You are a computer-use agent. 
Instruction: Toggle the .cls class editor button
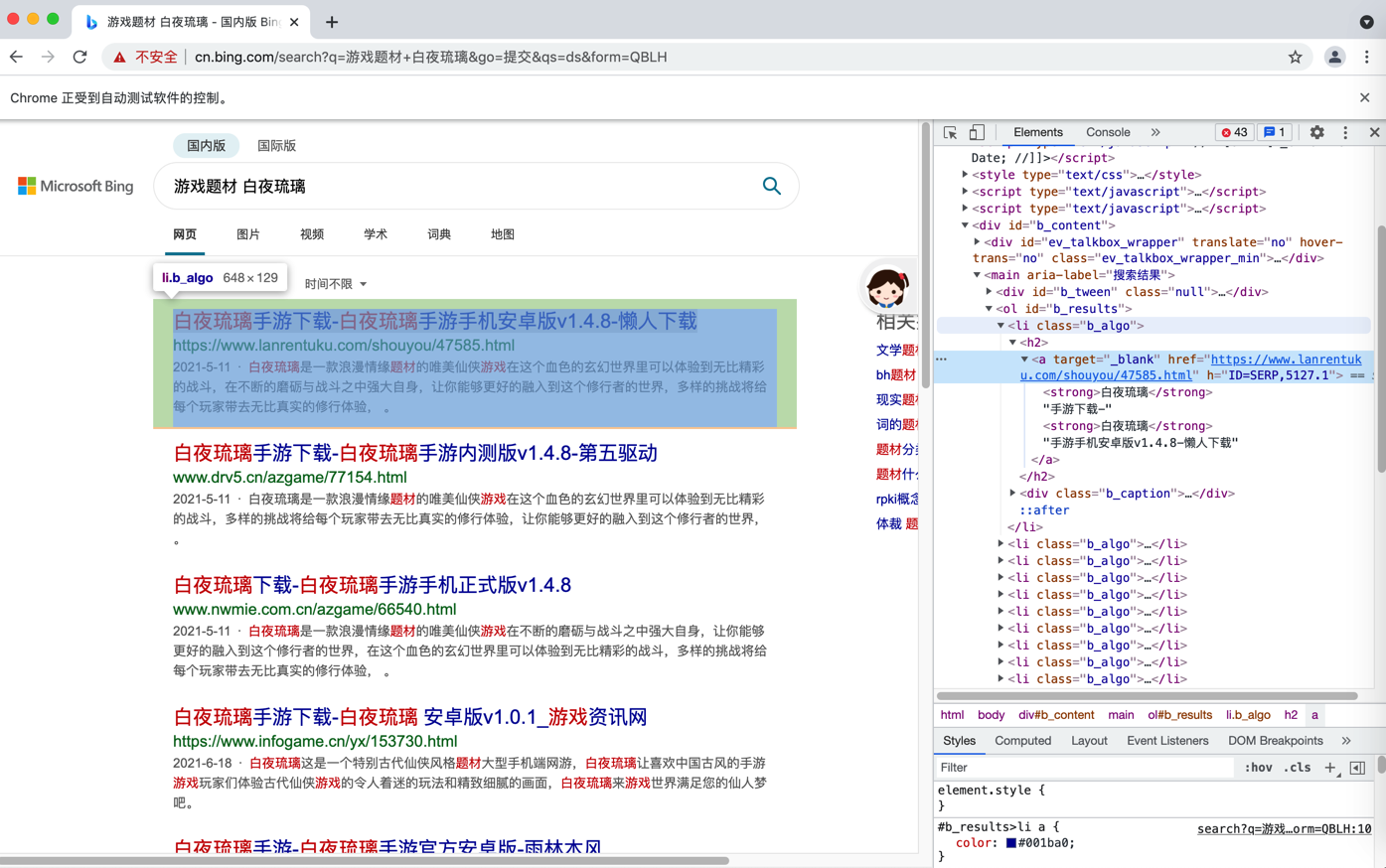pyautogui.click(x=1297, y=768)
